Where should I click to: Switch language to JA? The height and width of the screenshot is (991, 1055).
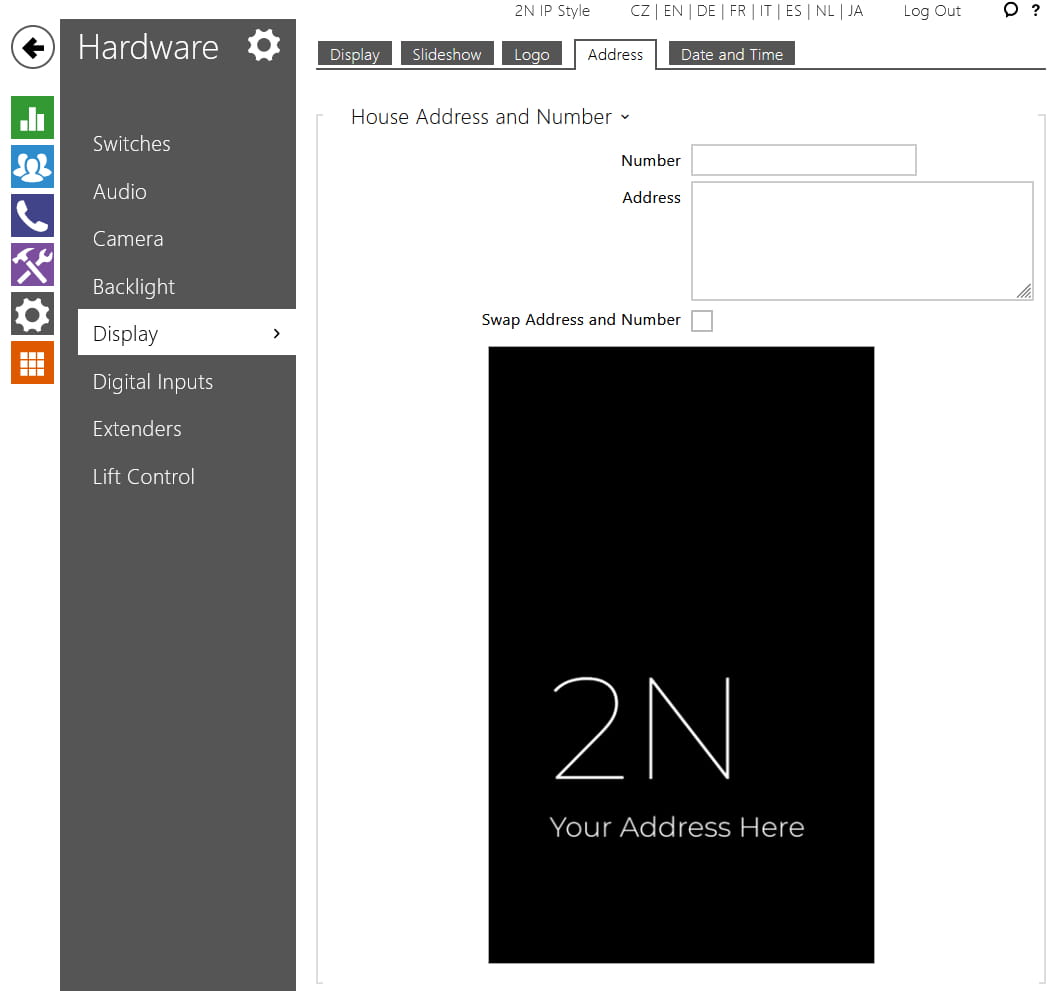(855, 11)
